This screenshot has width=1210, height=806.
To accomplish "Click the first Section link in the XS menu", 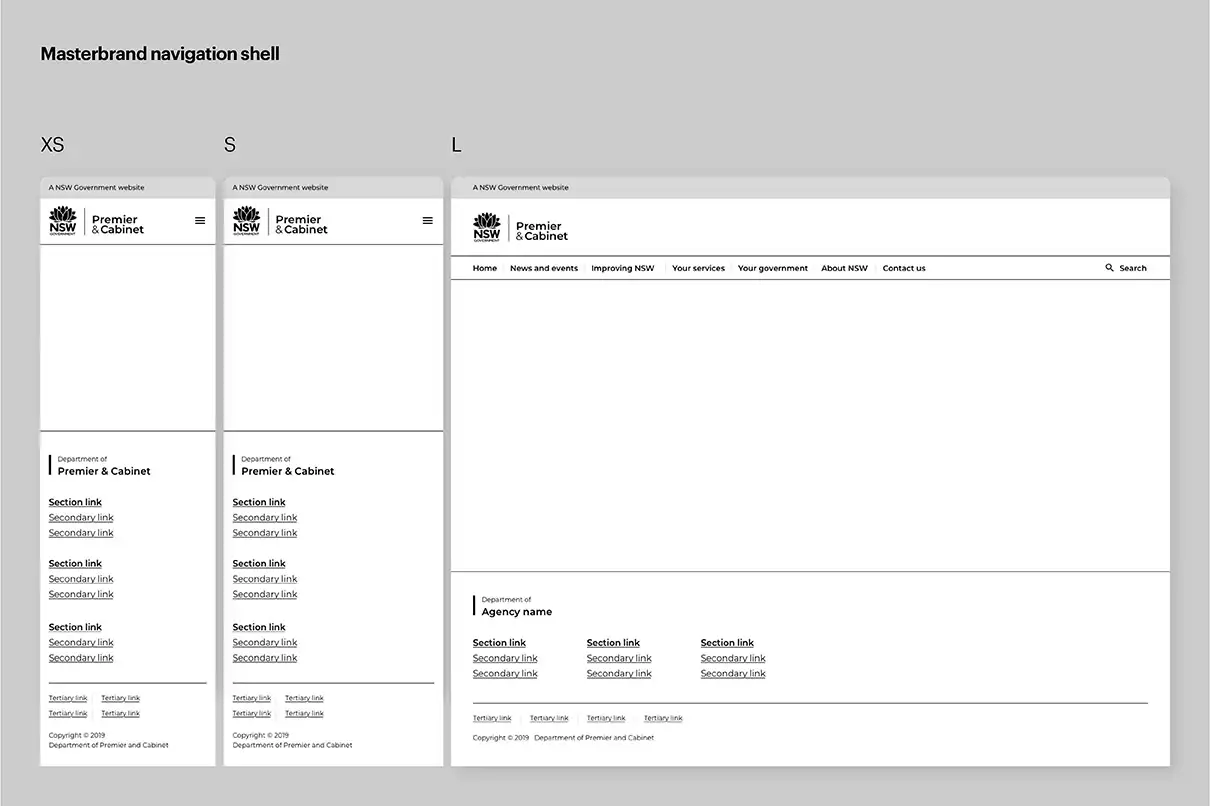I will click(75, 501).
